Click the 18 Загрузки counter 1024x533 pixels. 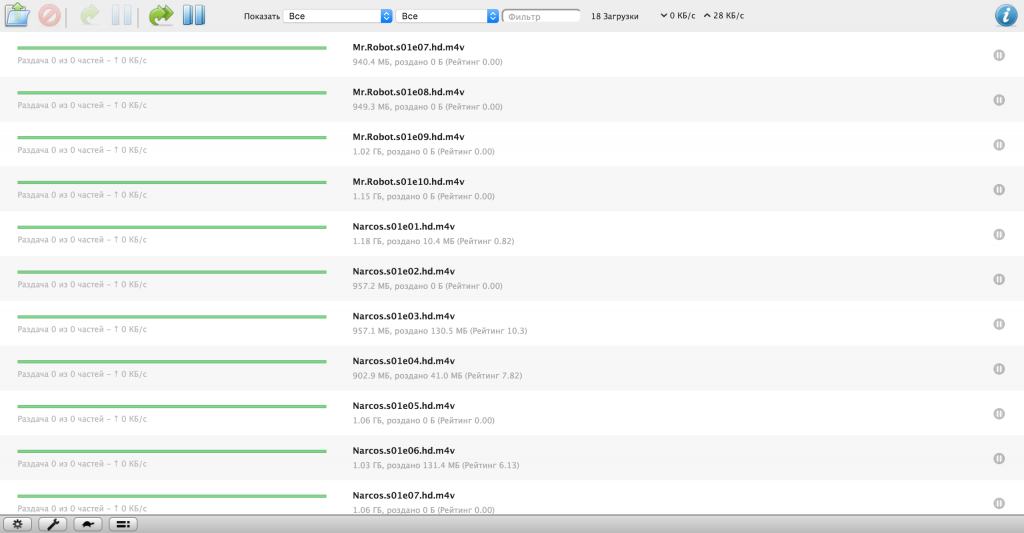point(615,16)
